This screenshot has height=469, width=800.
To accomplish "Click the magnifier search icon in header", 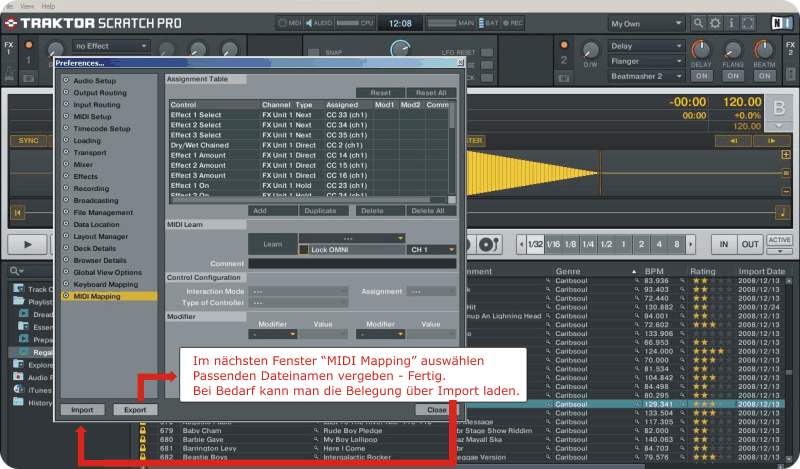I will [x=699, y=22].
